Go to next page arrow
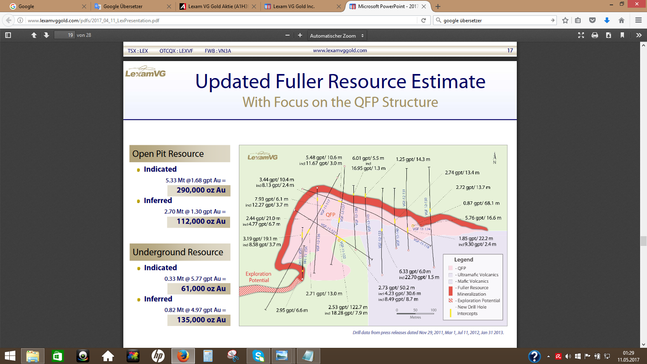 [x=46, y=35]
